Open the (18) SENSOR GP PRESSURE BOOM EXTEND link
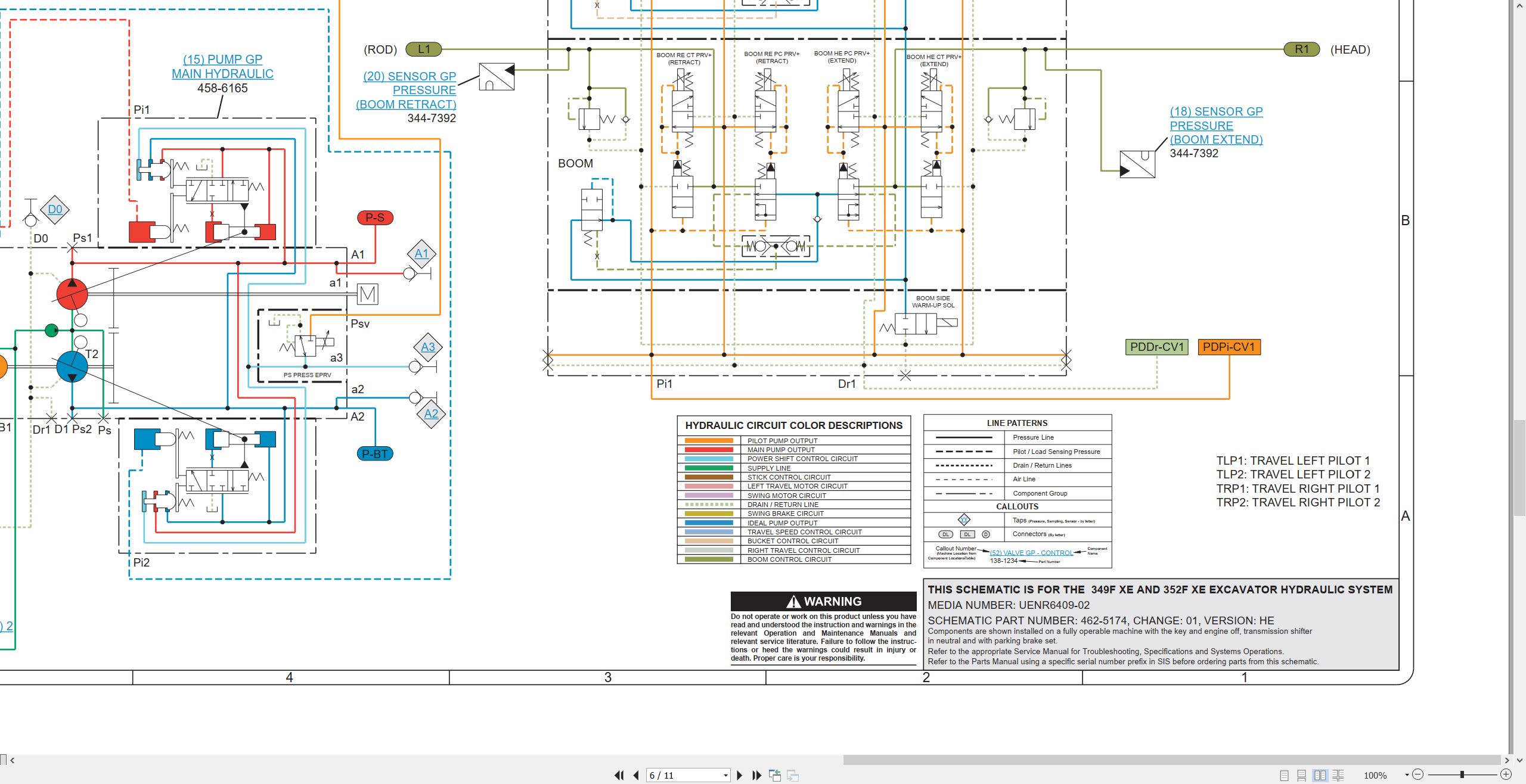1526x784 pixels. tap(1216, 125)
